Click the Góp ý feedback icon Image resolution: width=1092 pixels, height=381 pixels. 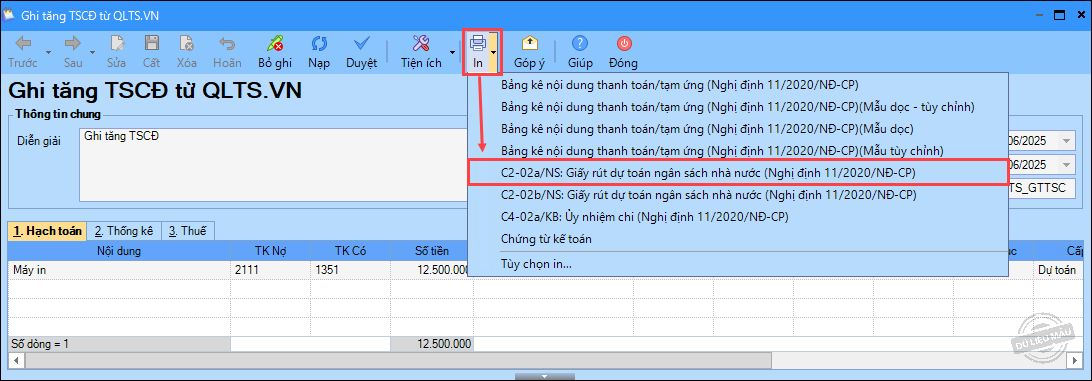(529, 44)
